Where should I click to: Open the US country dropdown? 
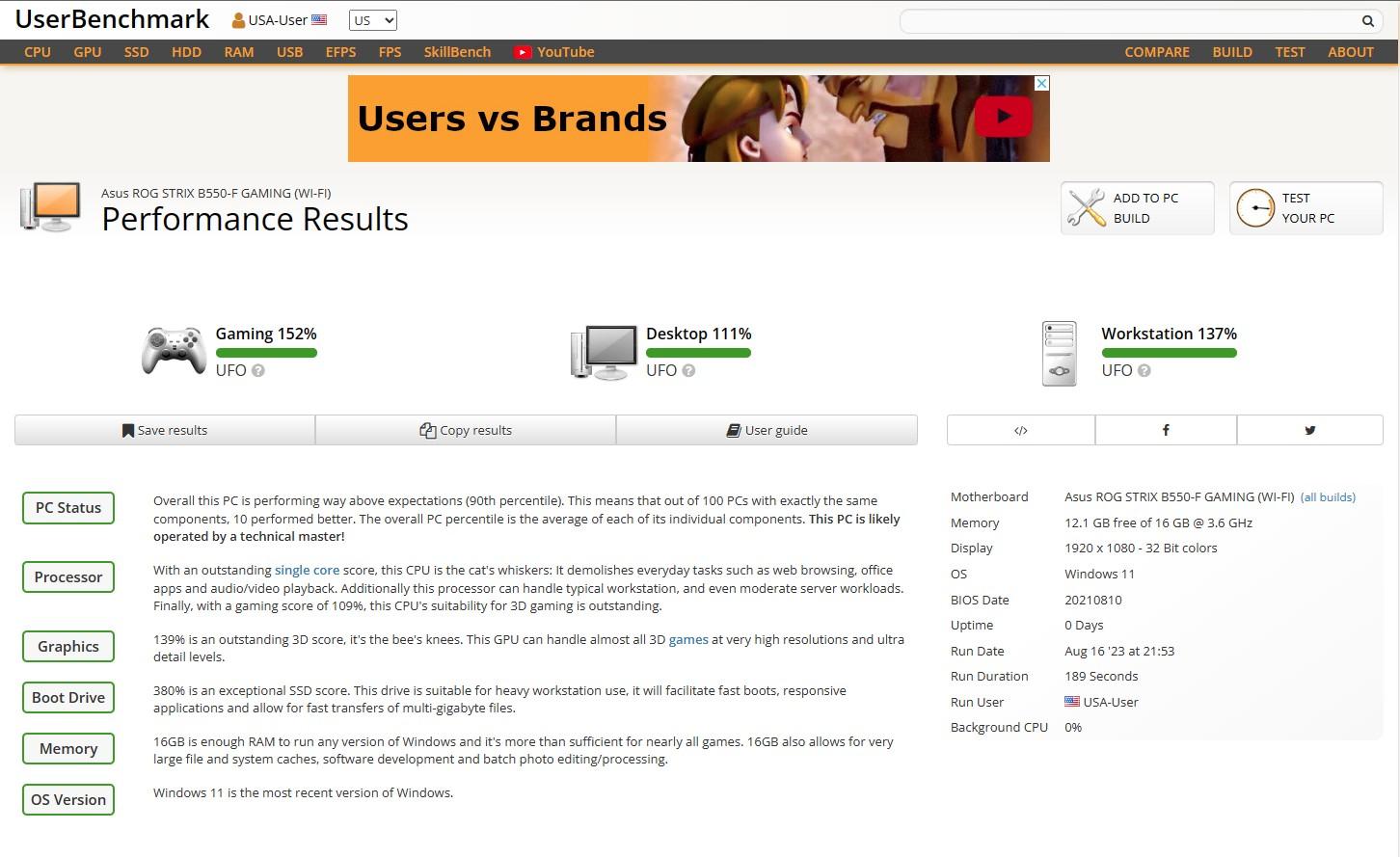[372, 20]
